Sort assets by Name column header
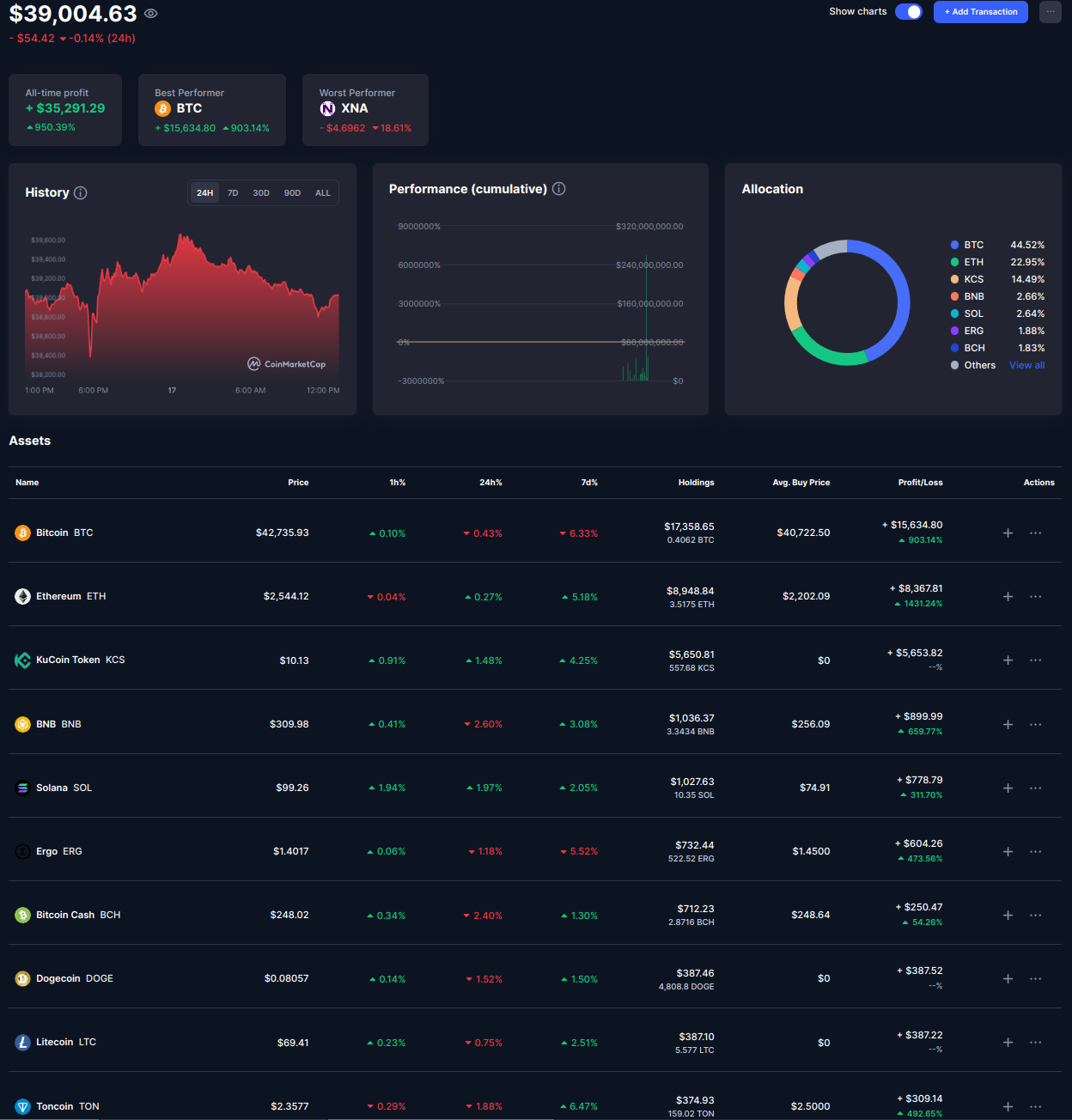 (x=27, y=483)
